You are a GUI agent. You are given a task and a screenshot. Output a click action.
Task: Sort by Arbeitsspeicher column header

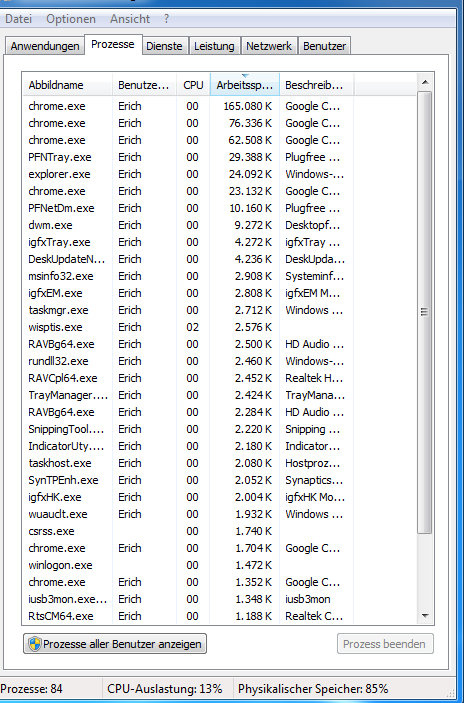coord(245,85)
